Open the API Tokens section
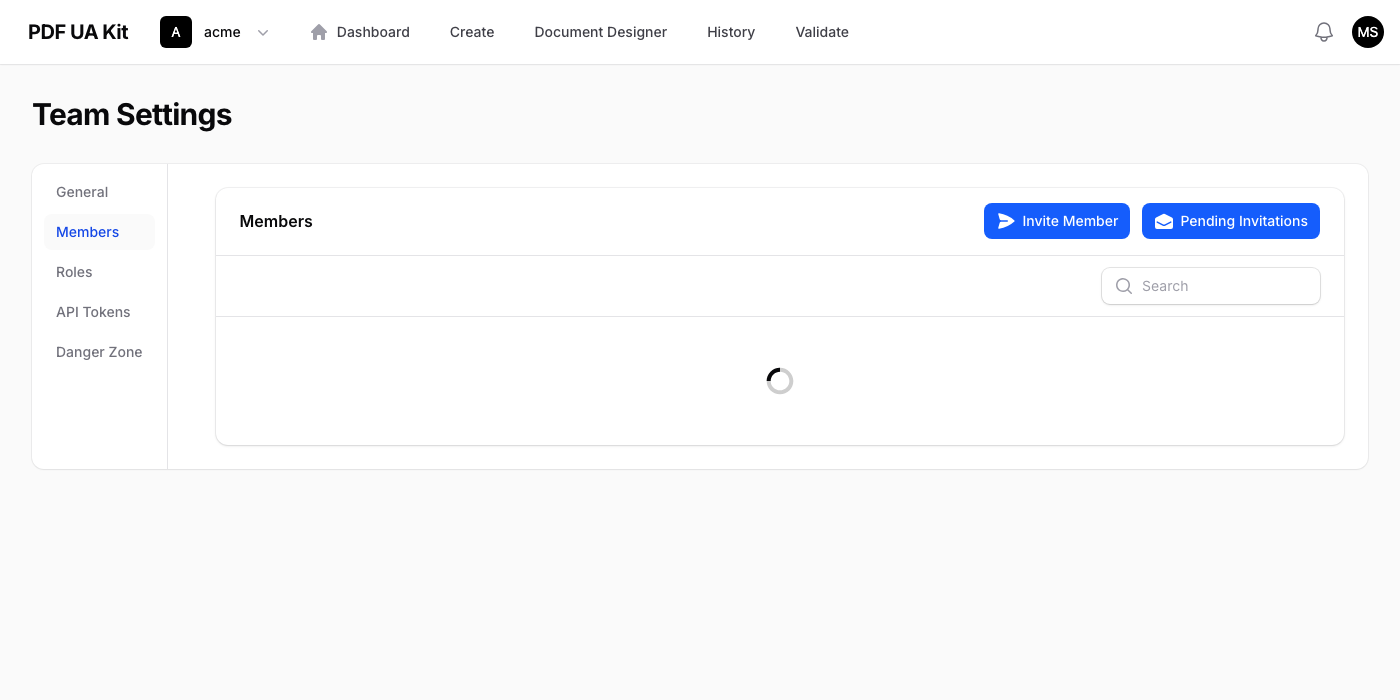 point(93,311)
